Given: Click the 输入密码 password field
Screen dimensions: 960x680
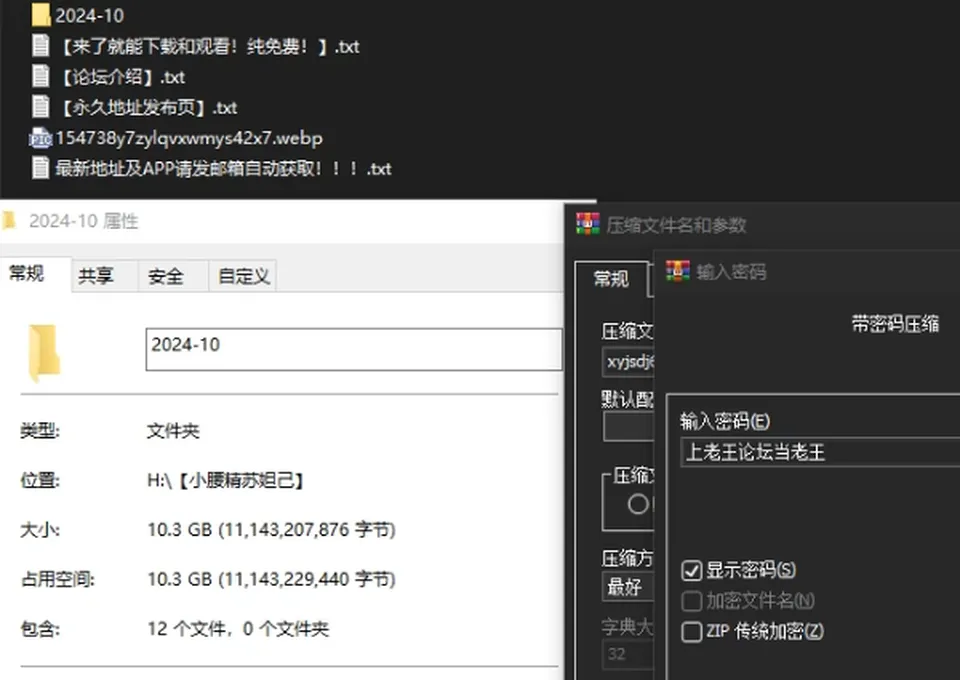Looking at the screenshot, I should [x=820, y=452].
